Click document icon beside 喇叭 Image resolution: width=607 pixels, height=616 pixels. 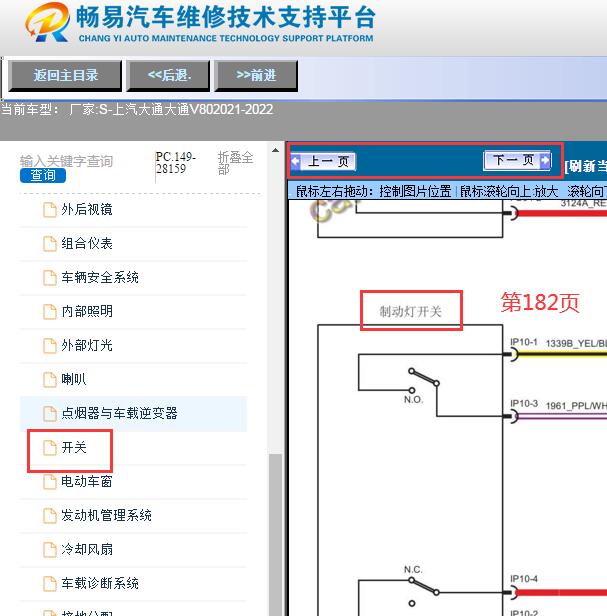click(50, 380)
